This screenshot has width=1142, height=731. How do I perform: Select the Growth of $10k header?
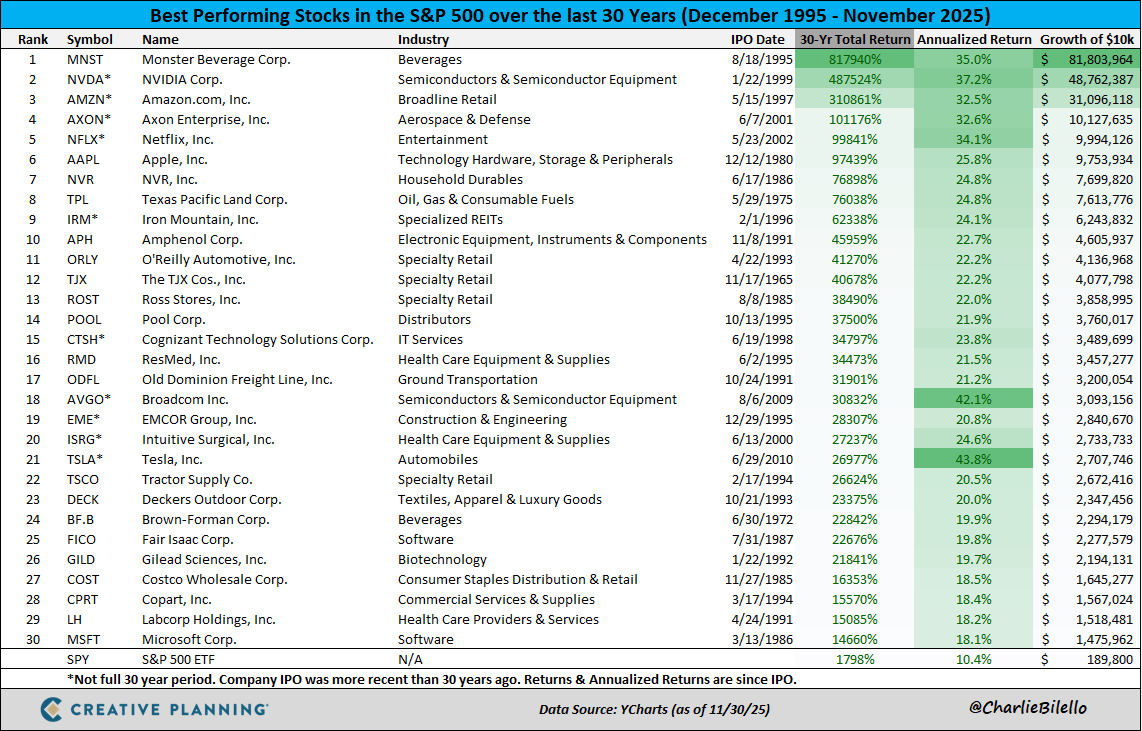1086,40
